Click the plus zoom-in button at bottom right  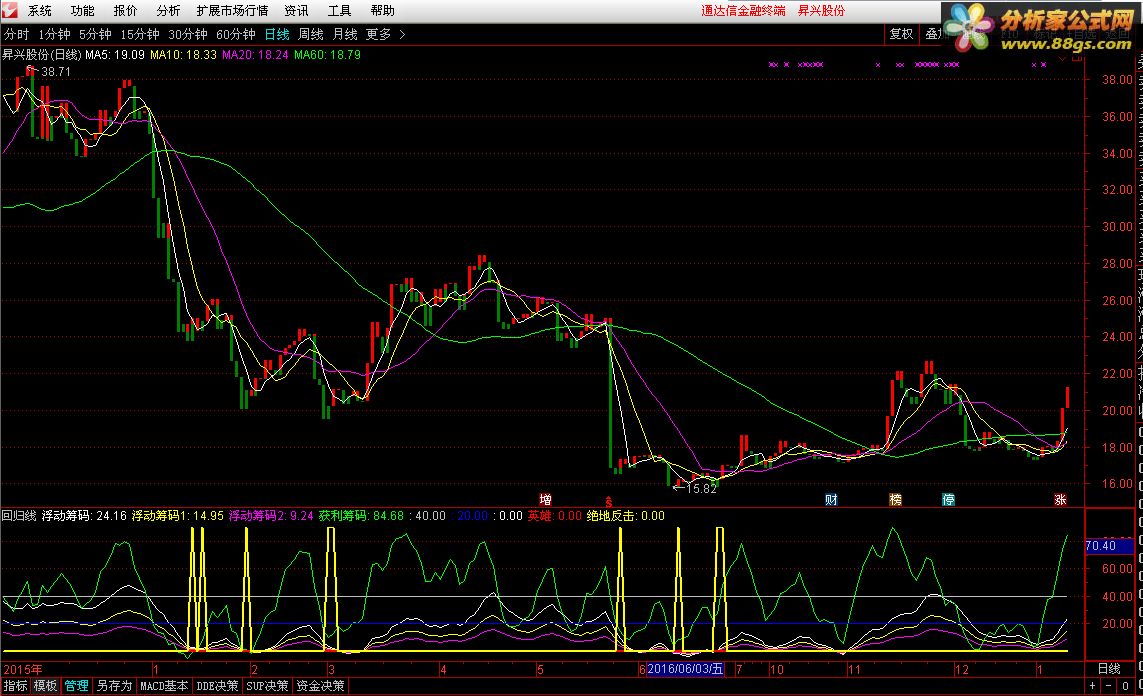click(x=1092, y=686)
